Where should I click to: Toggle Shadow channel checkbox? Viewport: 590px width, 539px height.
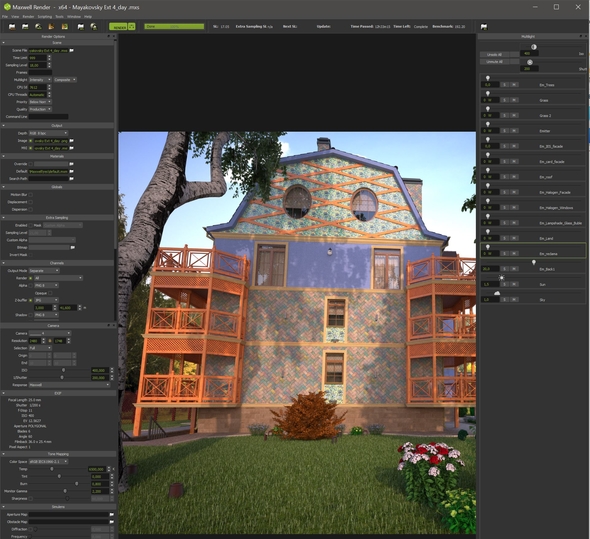tap(30, 315)
